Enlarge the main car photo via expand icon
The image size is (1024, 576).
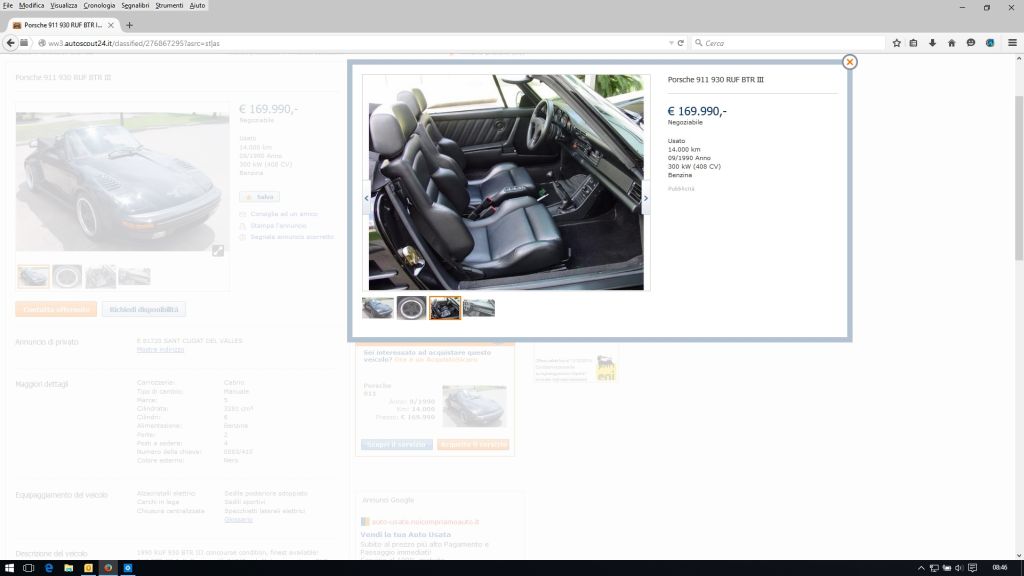click(217, 250)
